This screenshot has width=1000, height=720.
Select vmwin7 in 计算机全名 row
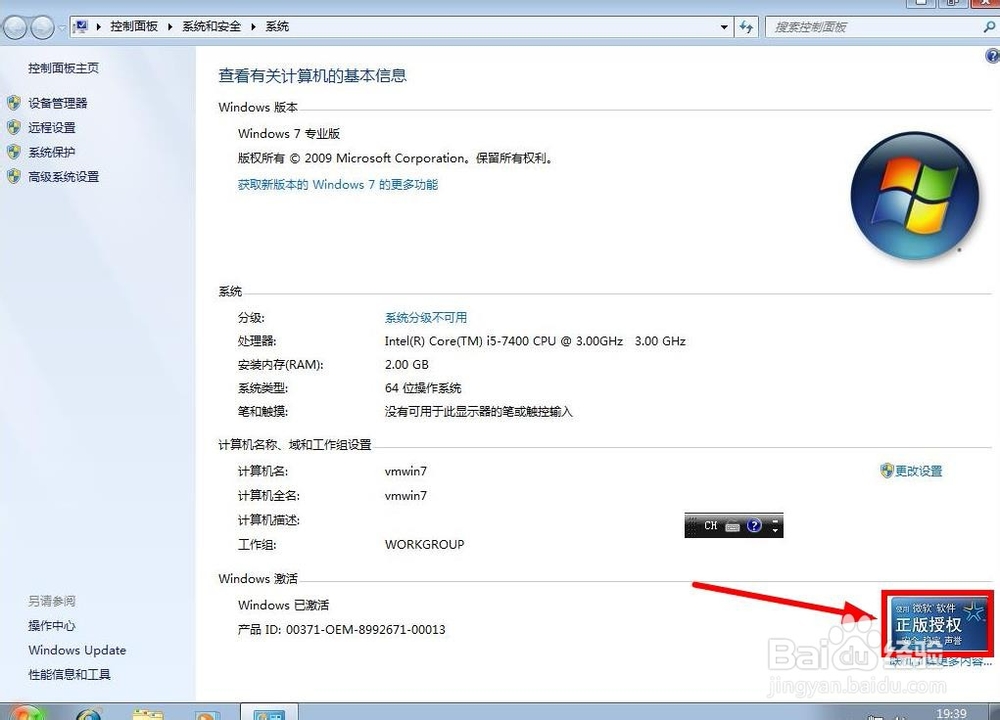coord(406,496)
